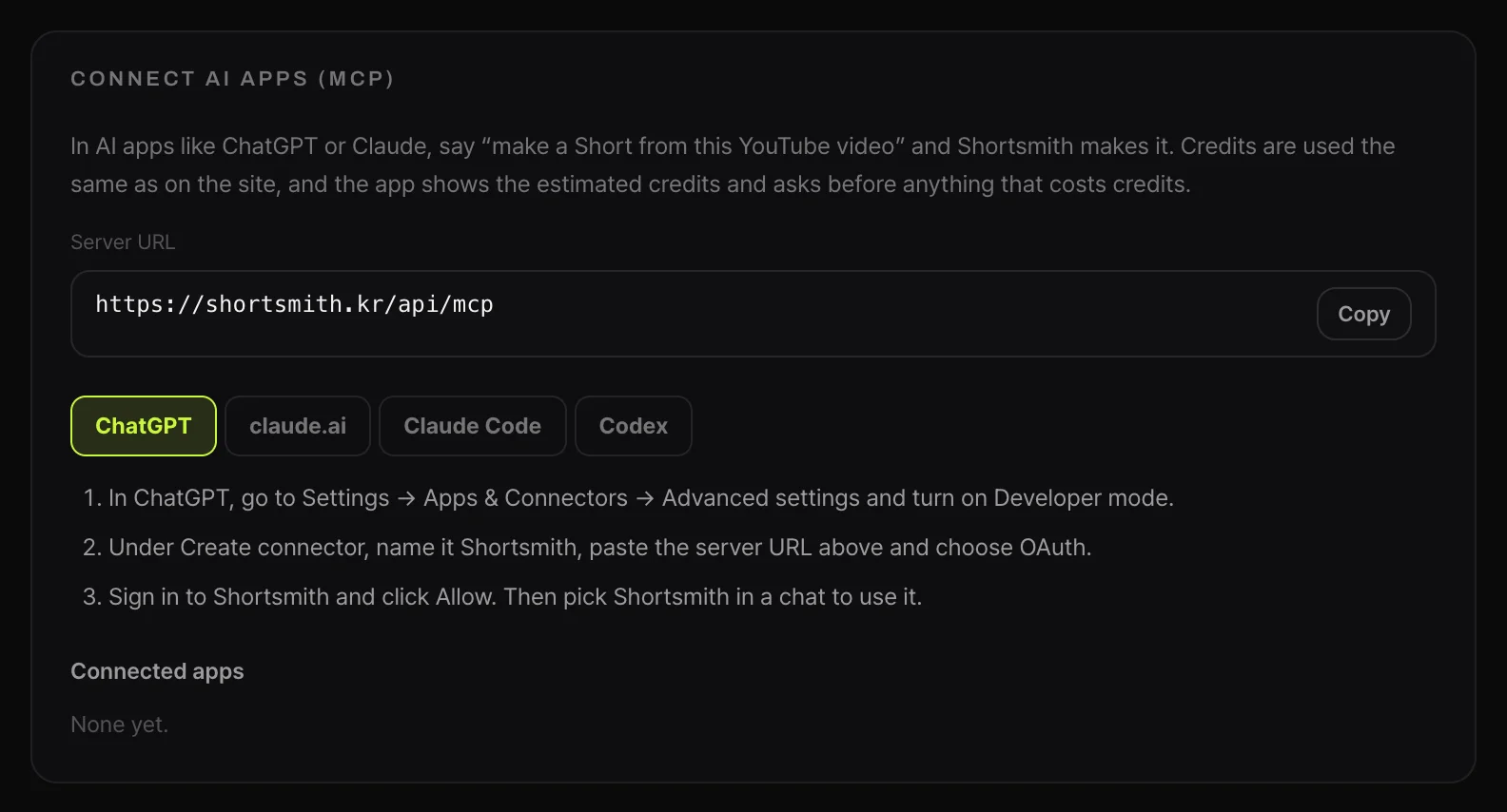
Task: Click the 'Server URL' label
Action: tap(123, 242)
